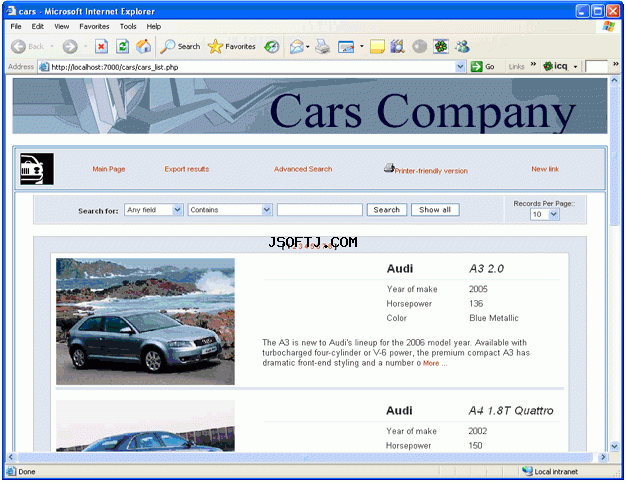Screen dimensions: 626x483
Task: Open the Tools menu
Action: click(x=128, y=26)
